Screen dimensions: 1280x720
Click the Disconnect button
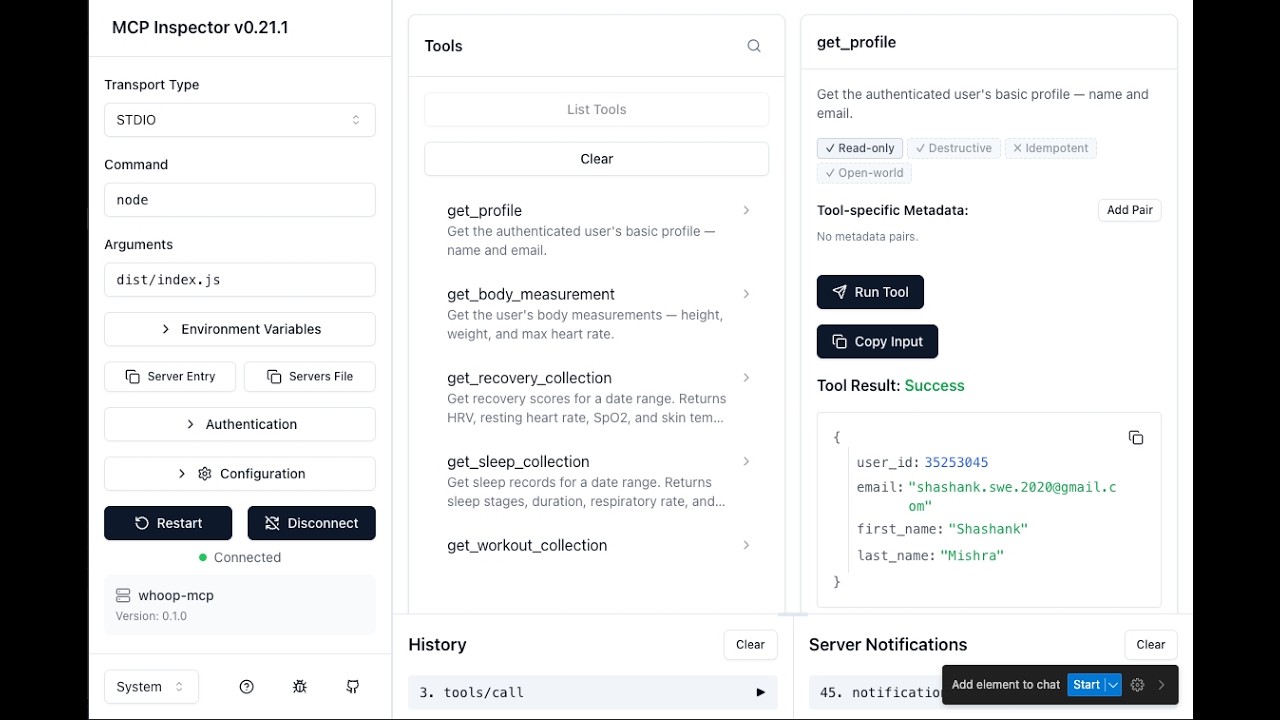(311, 523)
